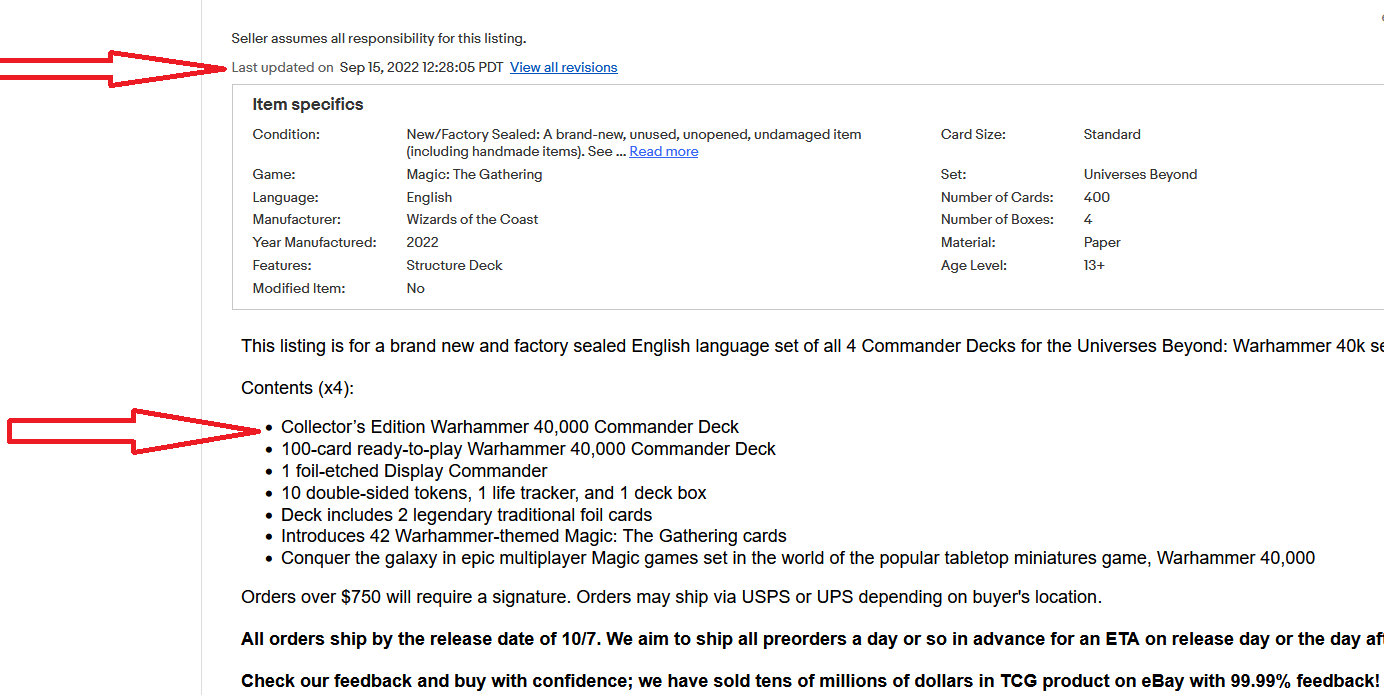
Task: Click the 10 double-sided tokens bullet
Action: (x=493, y=493)
